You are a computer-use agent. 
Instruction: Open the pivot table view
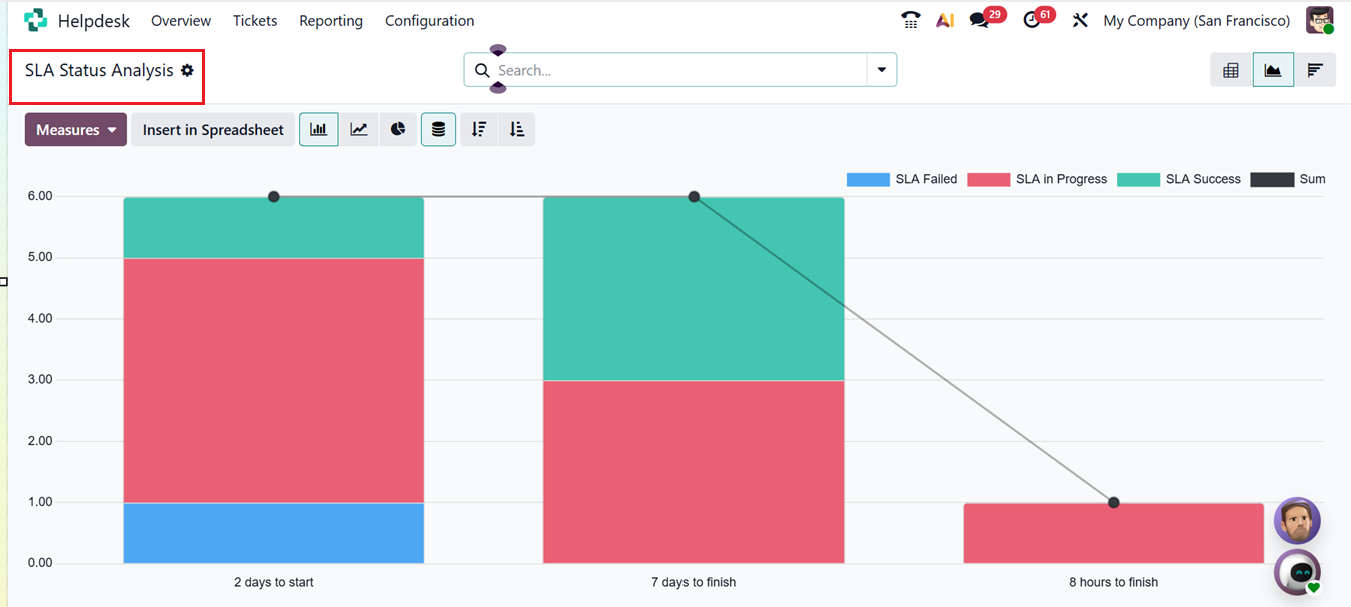click(1231, 70)
